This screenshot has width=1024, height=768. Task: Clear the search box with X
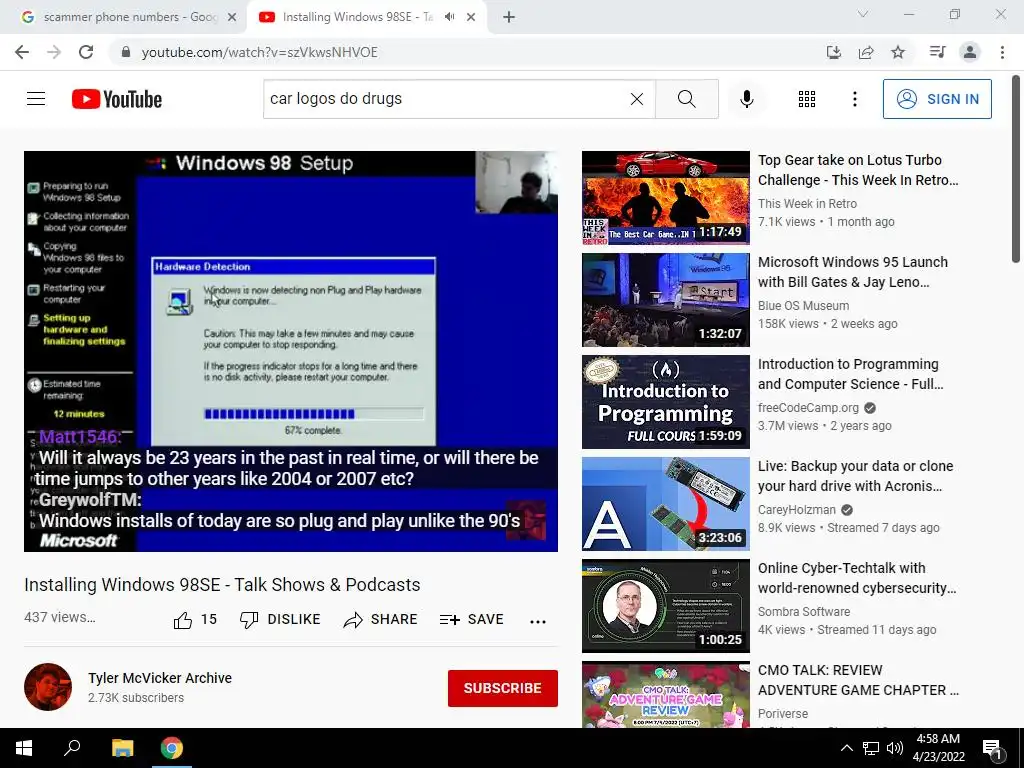tap(637, 99)
